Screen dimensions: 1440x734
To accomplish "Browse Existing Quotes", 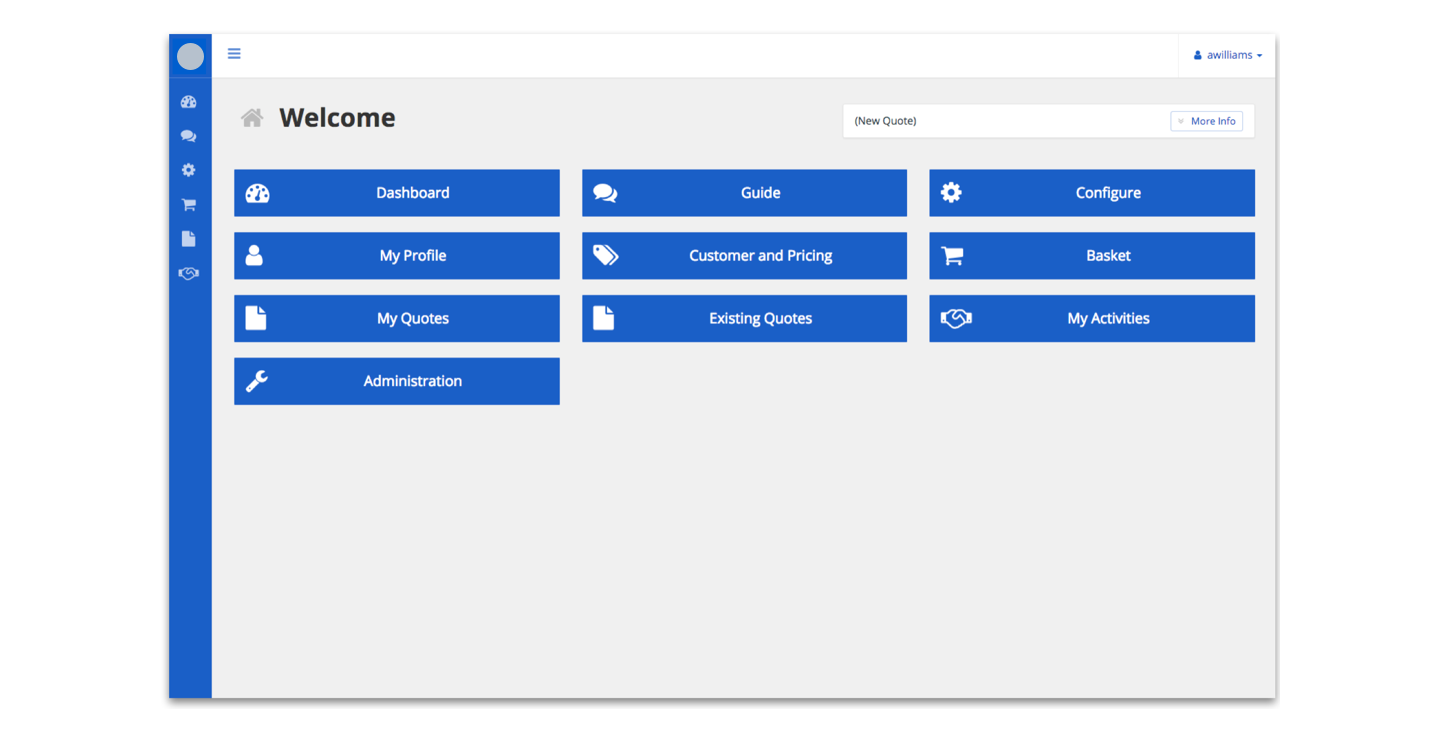I will tap(744, 318).
